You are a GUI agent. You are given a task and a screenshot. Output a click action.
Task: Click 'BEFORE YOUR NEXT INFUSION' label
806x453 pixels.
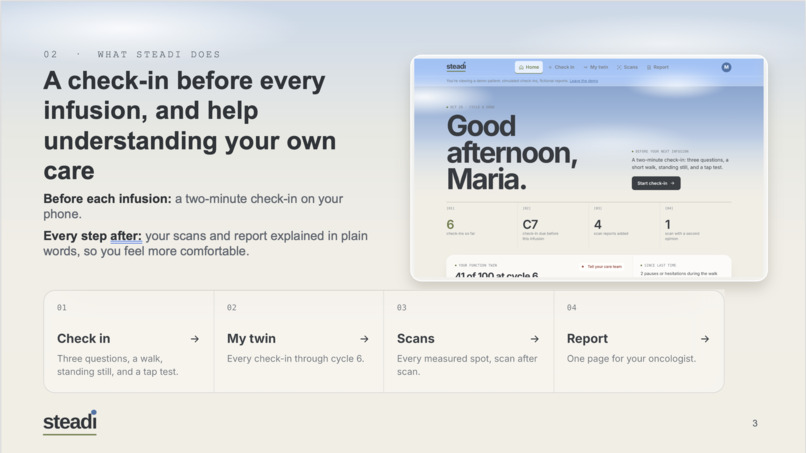660,152
